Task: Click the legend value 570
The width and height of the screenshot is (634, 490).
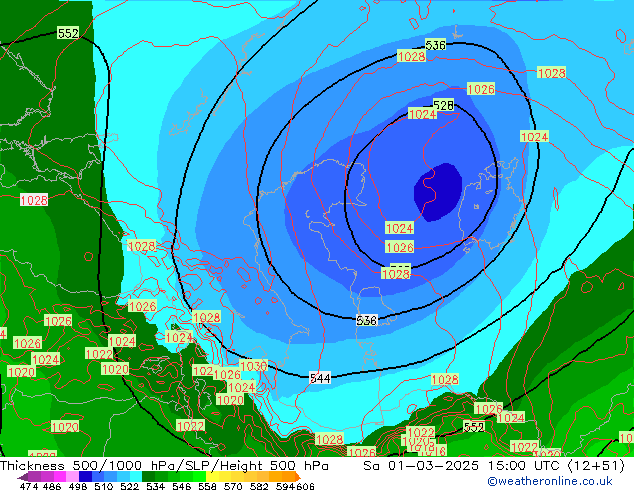Action: pos(233,486)
